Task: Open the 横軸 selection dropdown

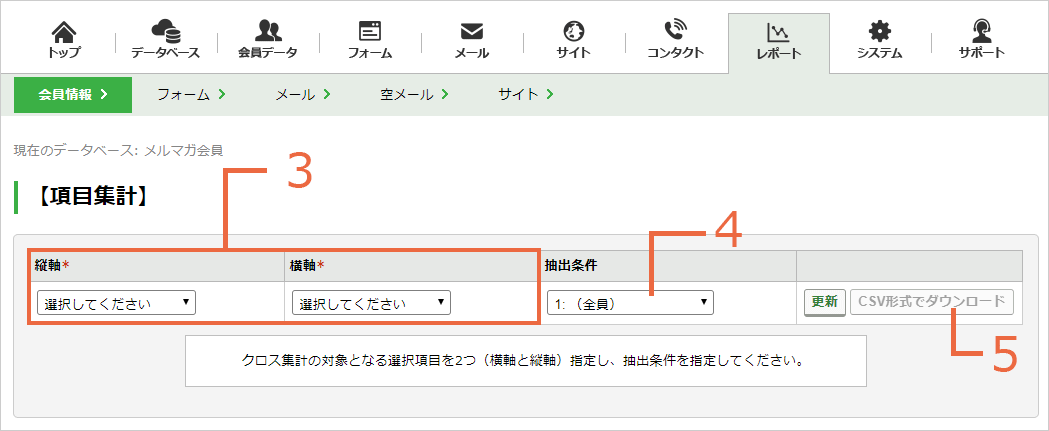Action: click(371, 303)
